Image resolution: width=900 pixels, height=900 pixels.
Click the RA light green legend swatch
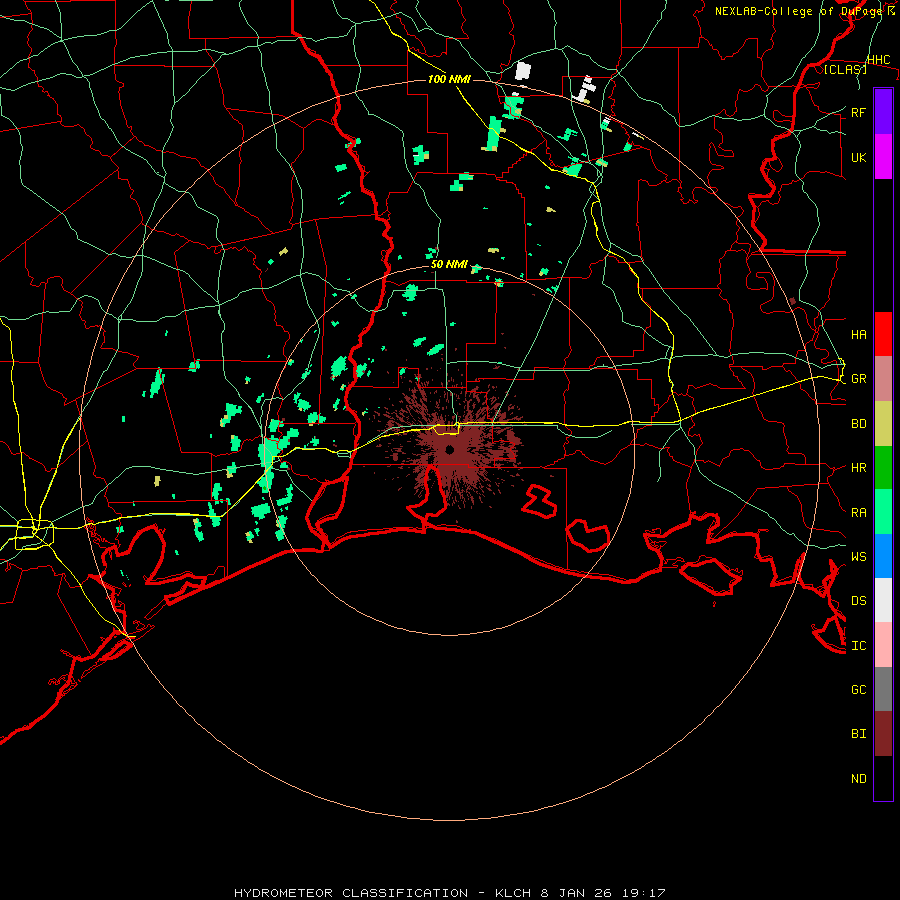pyautogui.click(x=883, y=512)
